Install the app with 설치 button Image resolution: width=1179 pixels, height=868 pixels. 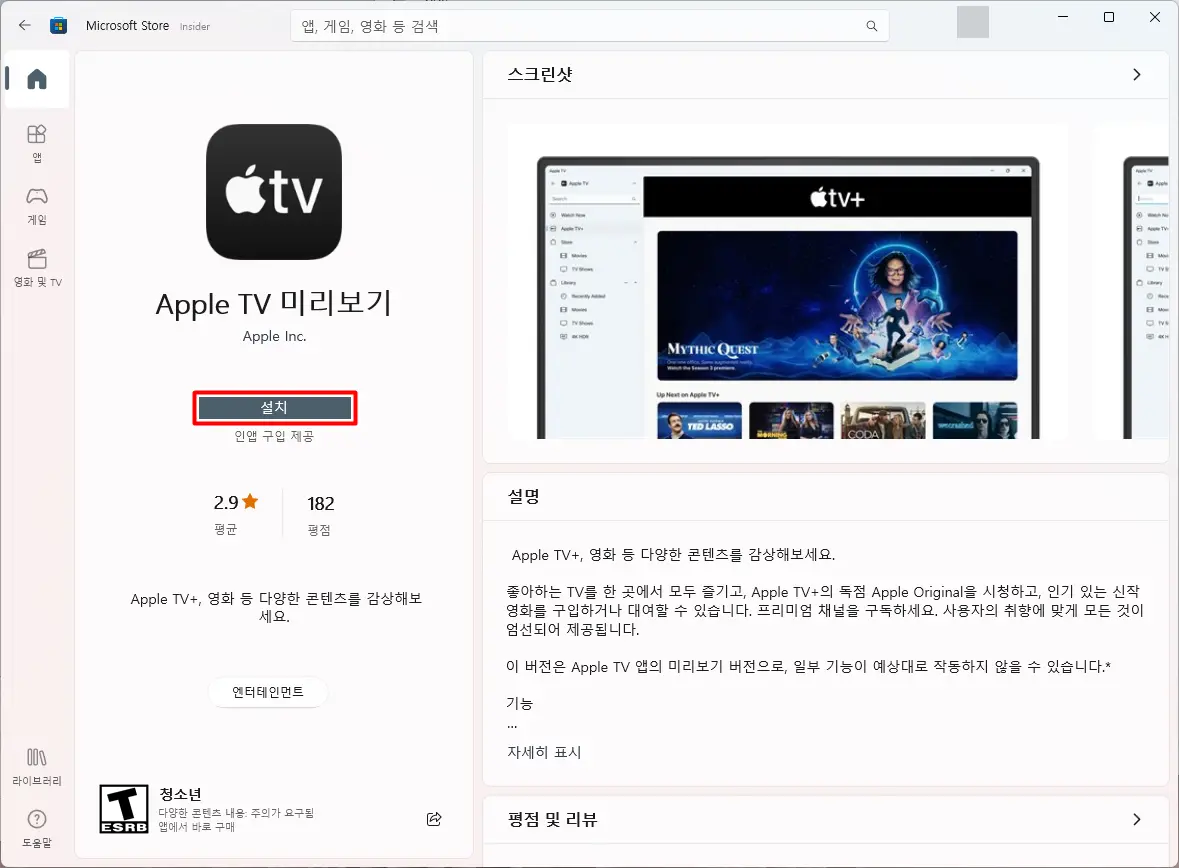click(x=274, y=408)
